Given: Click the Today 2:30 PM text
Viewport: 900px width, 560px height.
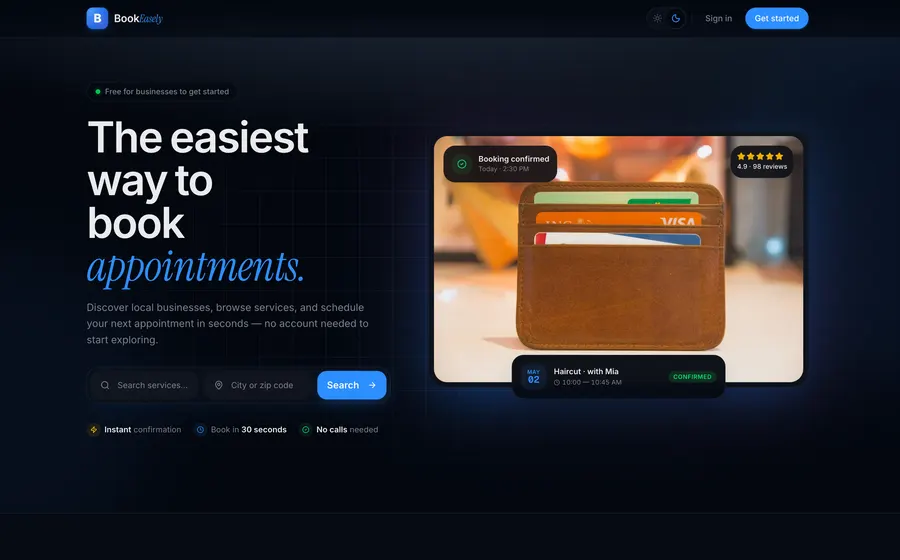Looking at the screenshot, I should pos(503,169).
